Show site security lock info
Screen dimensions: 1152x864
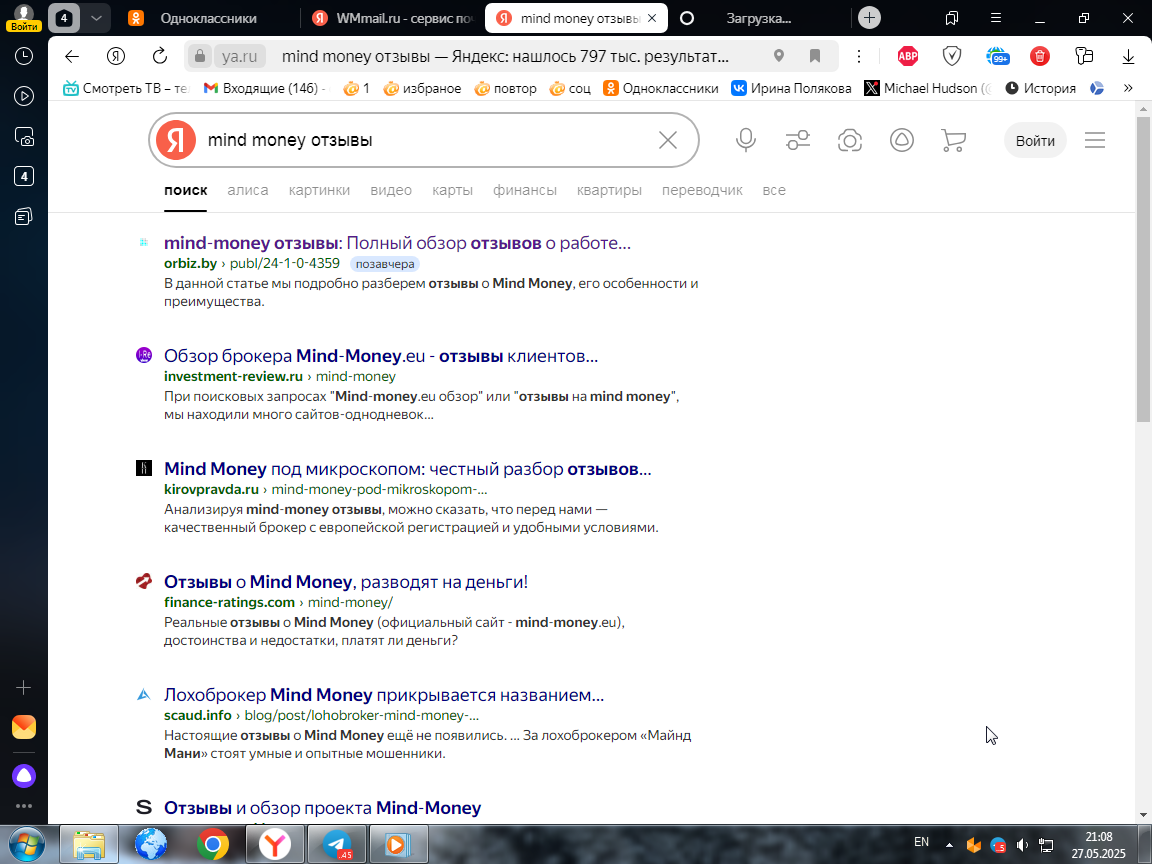point(199,57)
